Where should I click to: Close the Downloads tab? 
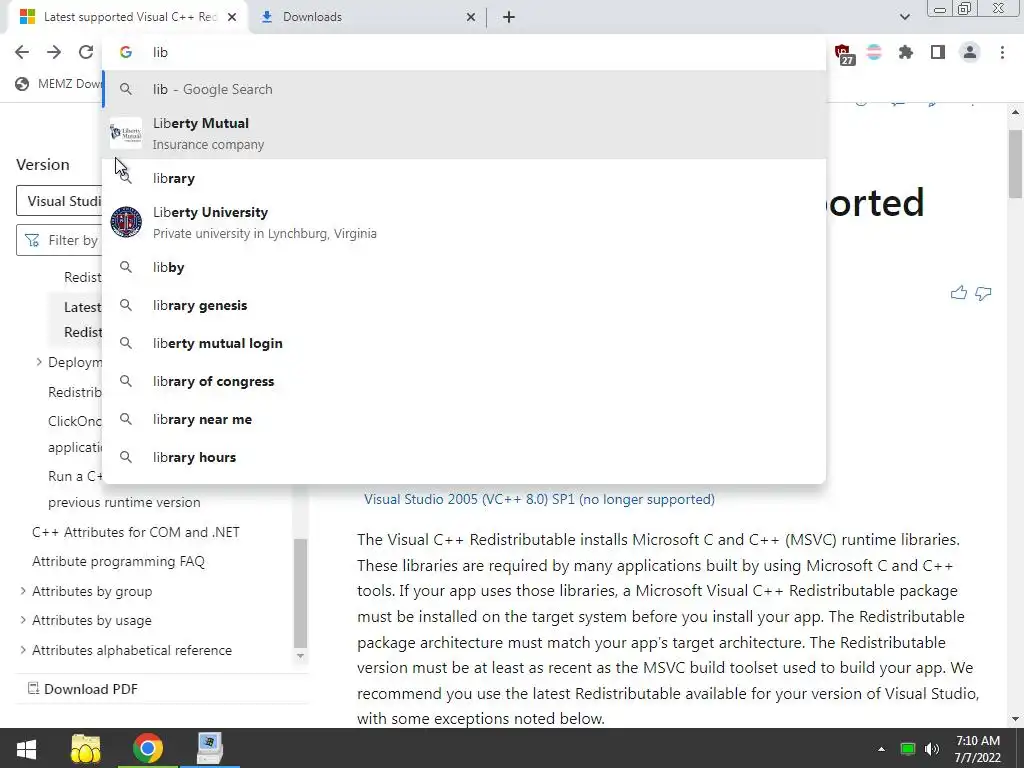tap(471, 17)
